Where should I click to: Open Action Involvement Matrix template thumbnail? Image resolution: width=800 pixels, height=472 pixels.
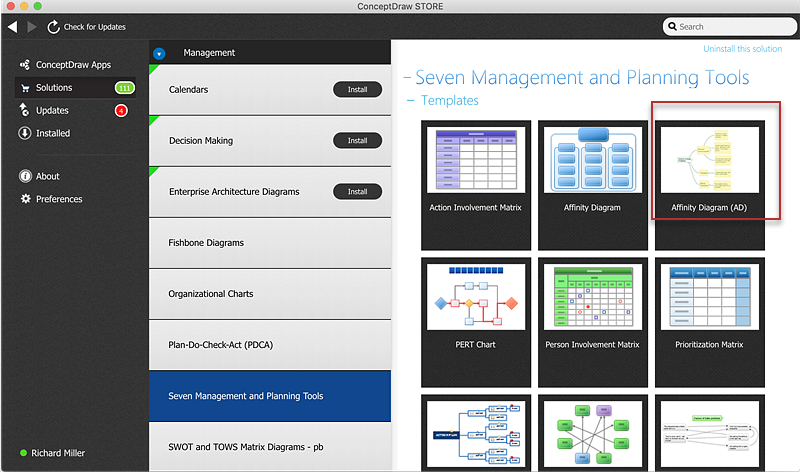[x=476, y=160]
